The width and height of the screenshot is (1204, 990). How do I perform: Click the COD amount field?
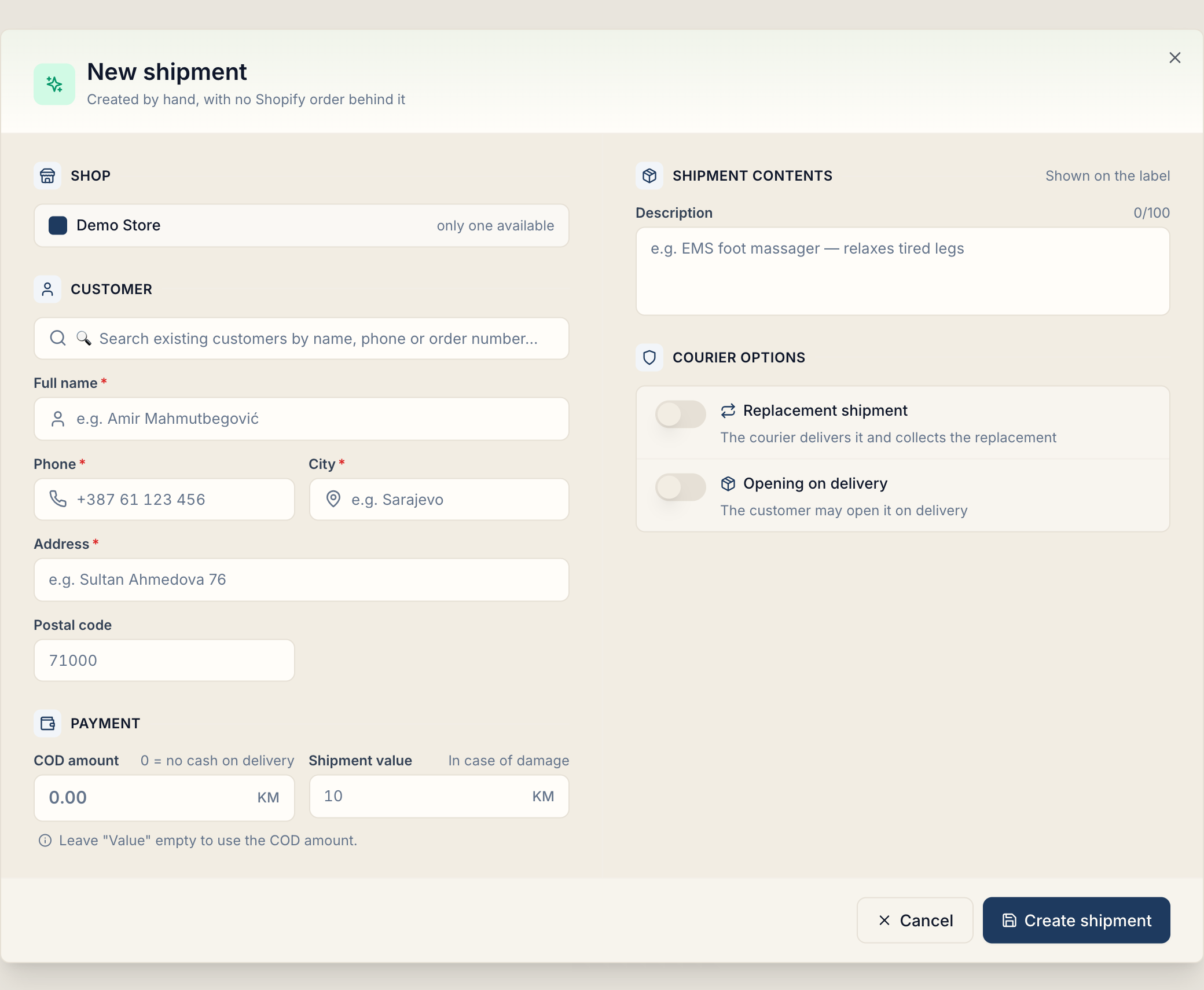pos(164,798)
